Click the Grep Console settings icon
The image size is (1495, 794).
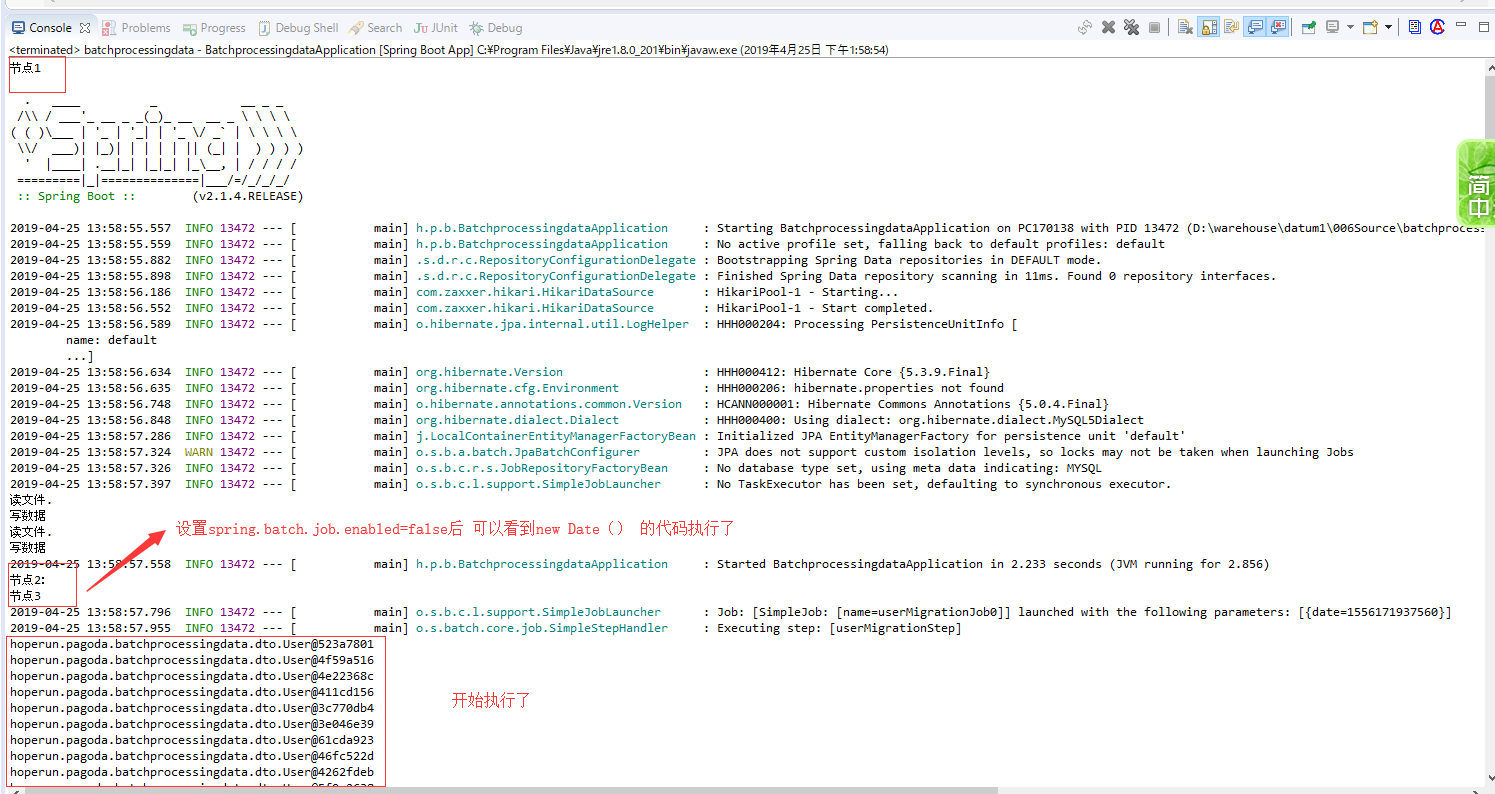click(x=1414, y=27)
